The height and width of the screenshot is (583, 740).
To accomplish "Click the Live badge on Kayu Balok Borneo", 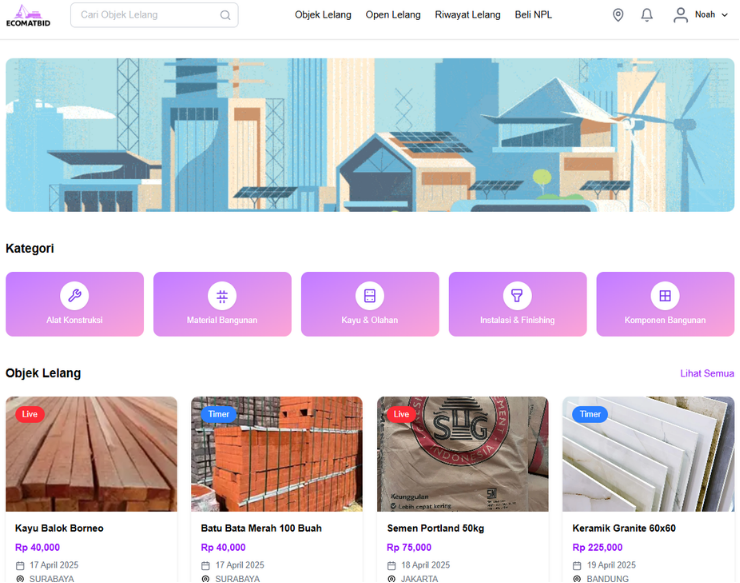I will tap(30, 414).
